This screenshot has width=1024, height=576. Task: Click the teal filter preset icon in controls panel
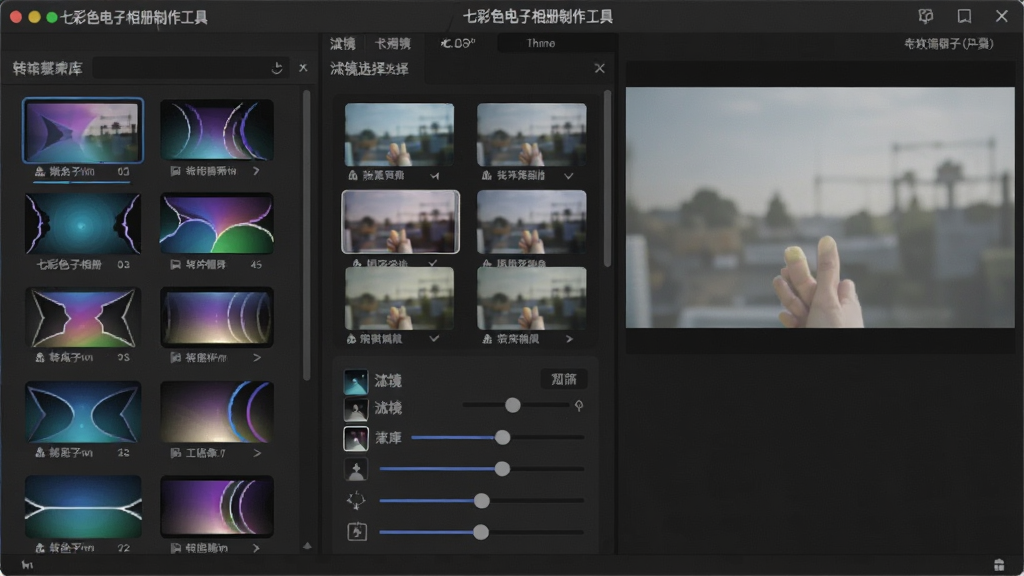pyautogui.click(x=355, y=381)
